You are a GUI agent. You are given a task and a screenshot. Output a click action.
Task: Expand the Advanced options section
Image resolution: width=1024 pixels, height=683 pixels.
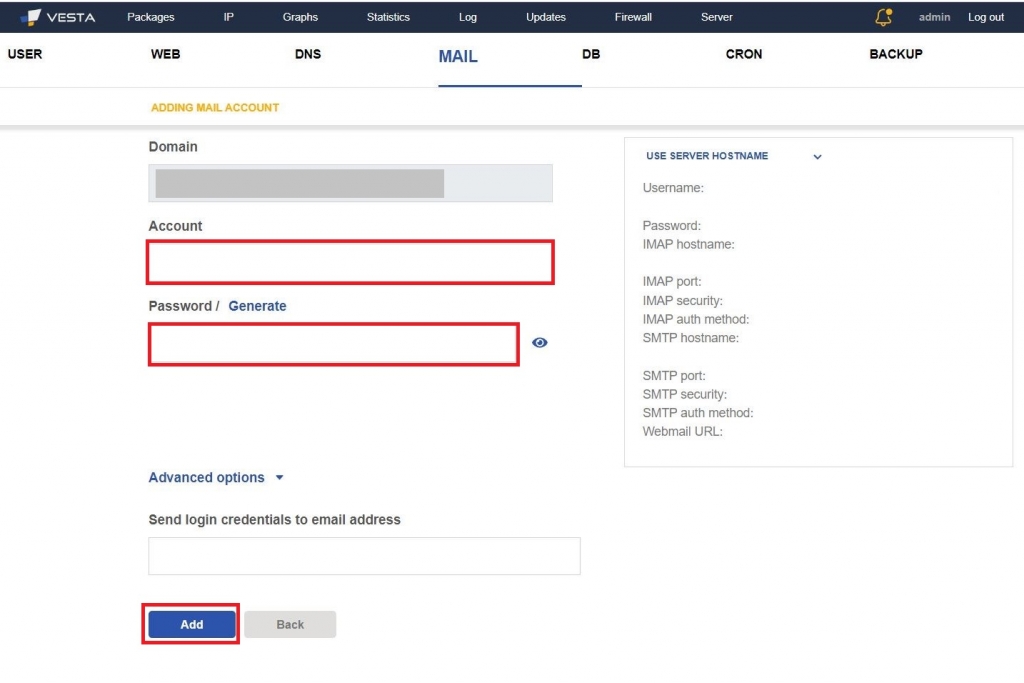216,477
